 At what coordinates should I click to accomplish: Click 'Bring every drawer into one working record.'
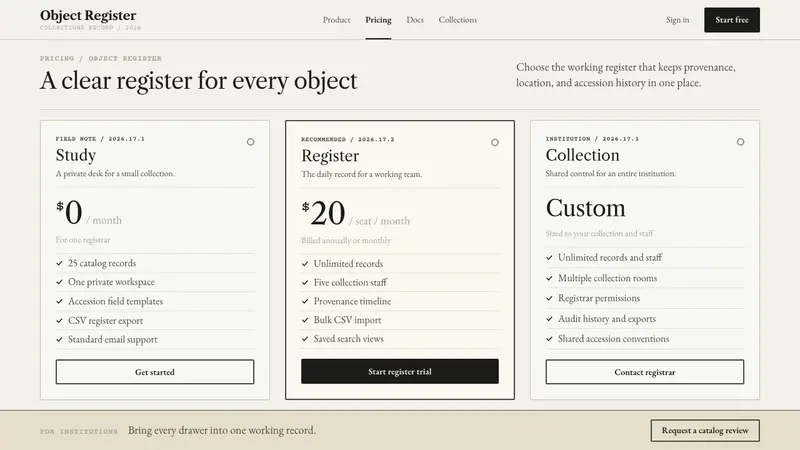[222, 431]
